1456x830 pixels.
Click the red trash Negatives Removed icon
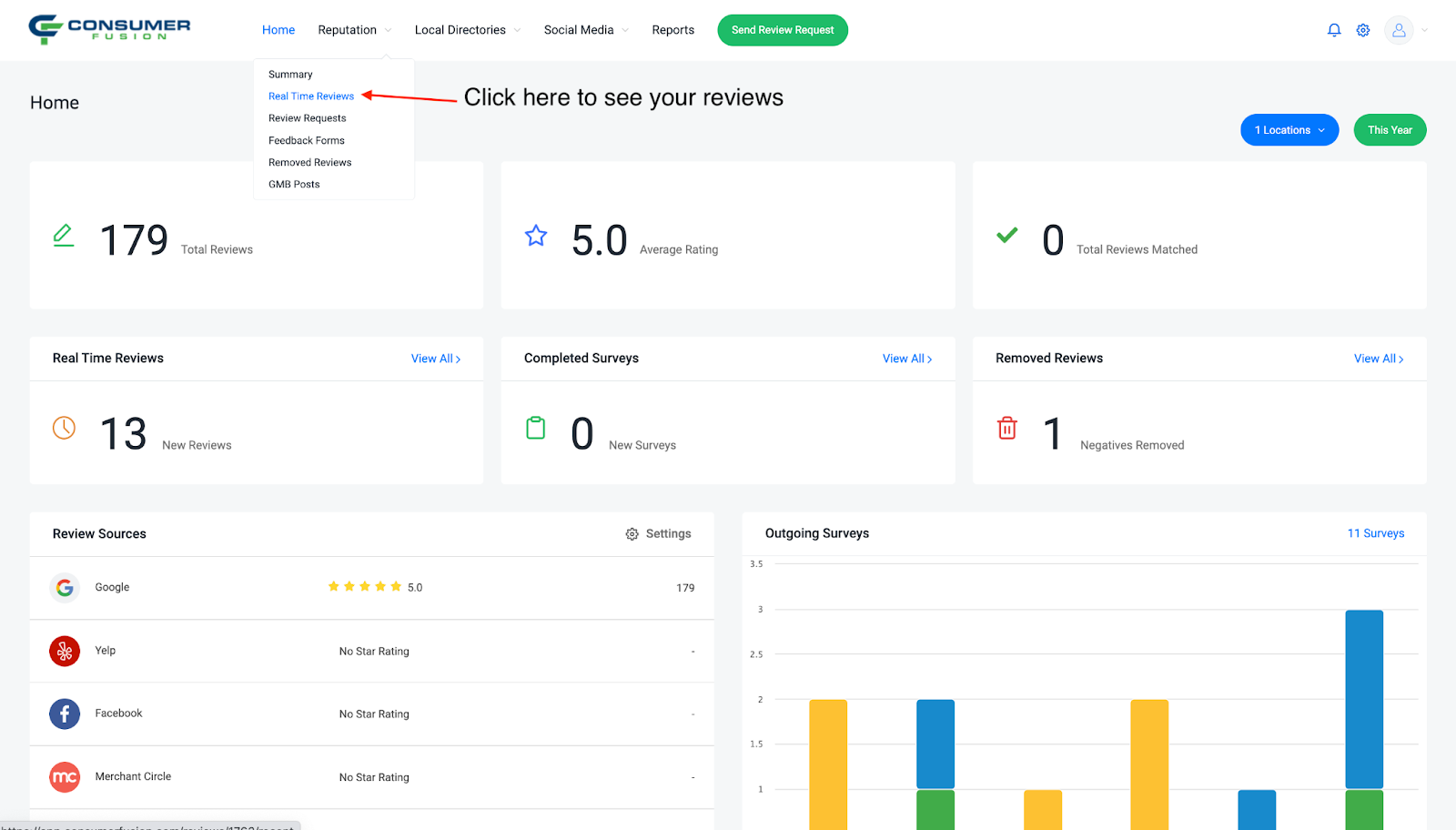[x=1007, y=427]
